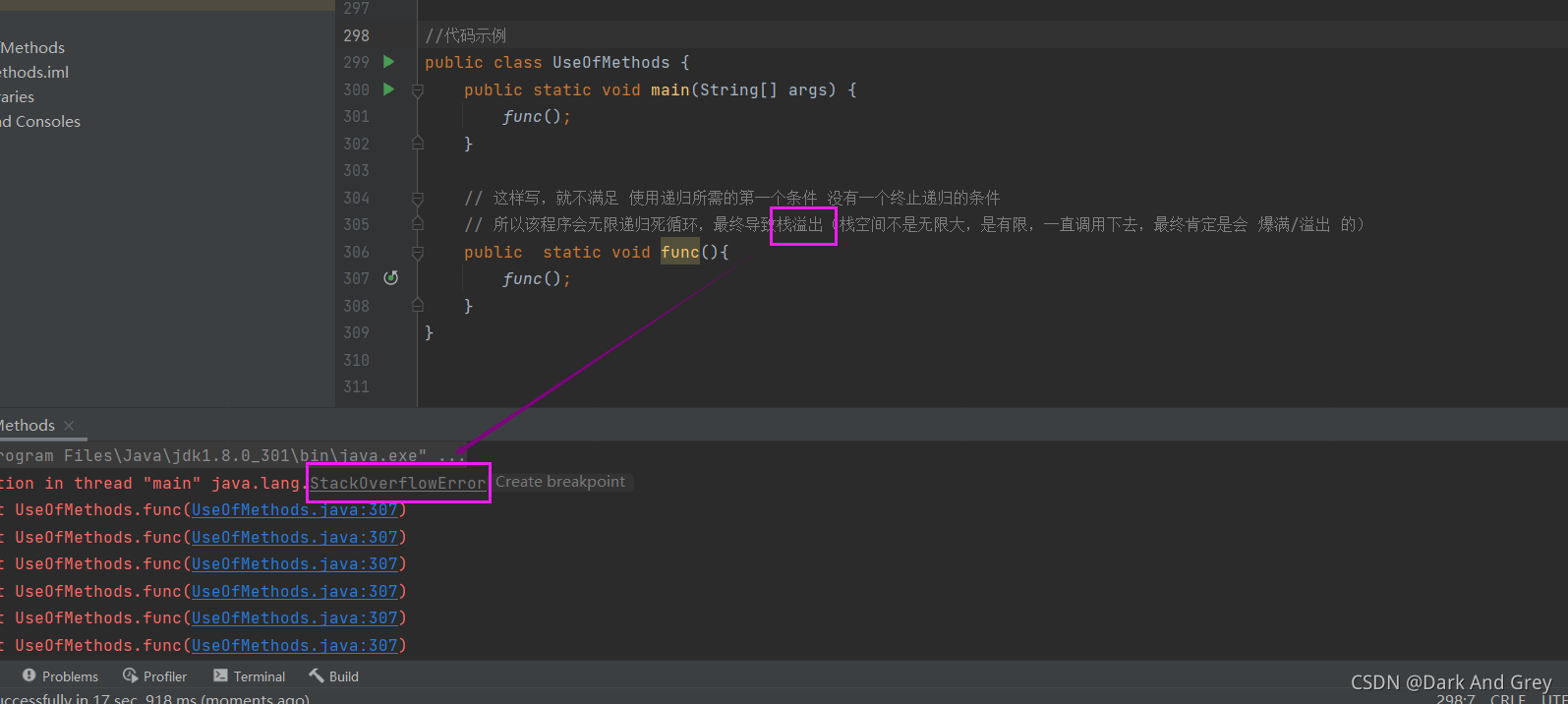Run main method via gutter arrow at line 300
1568x704 pixels.
(x=389, y=89)
